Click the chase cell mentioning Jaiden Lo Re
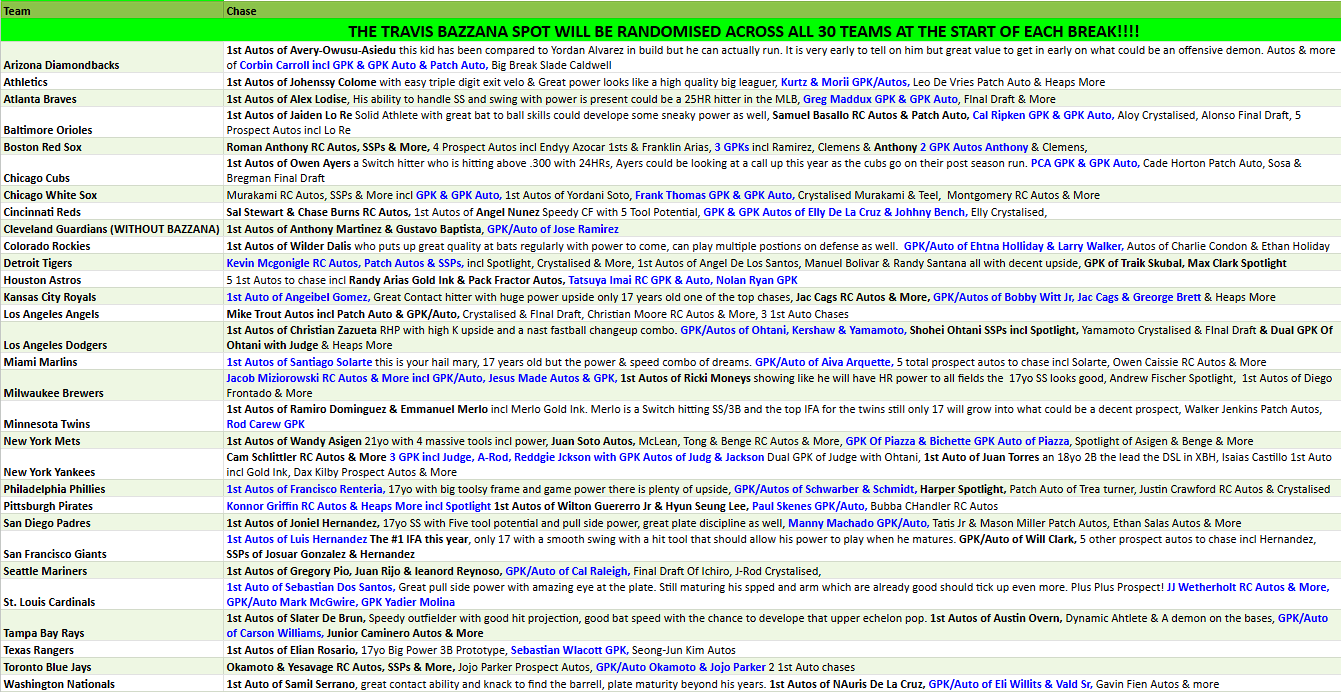This screenshot has width=1341, height=692. click(782, 123)
